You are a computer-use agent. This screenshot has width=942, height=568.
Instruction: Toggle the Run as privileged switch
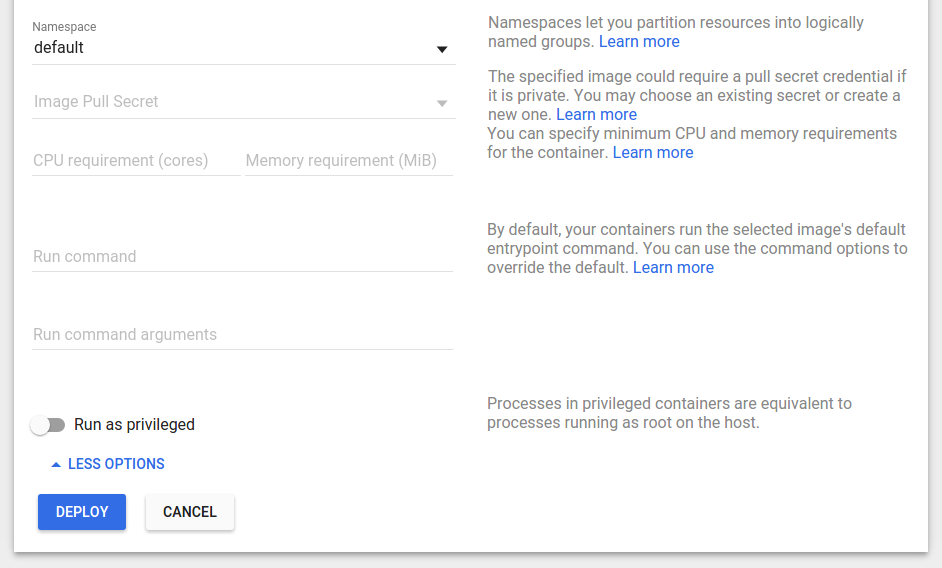47,425
